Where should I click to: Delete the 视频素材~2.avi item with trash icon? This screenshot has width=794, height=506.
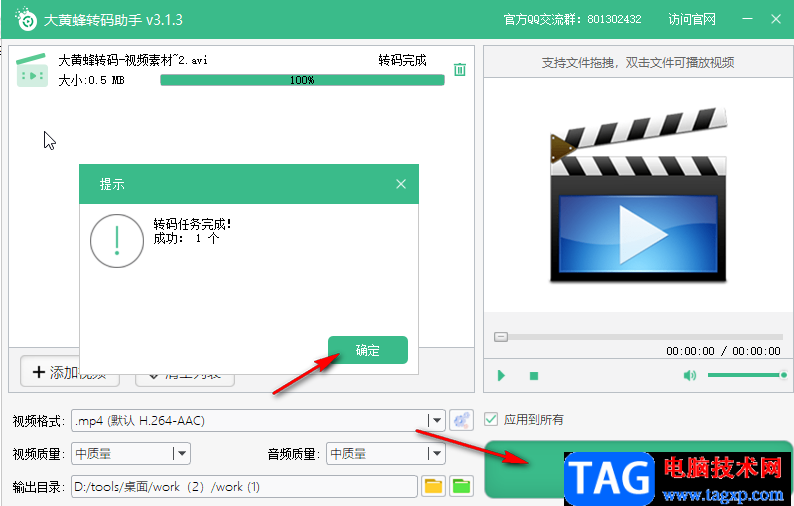459,69
